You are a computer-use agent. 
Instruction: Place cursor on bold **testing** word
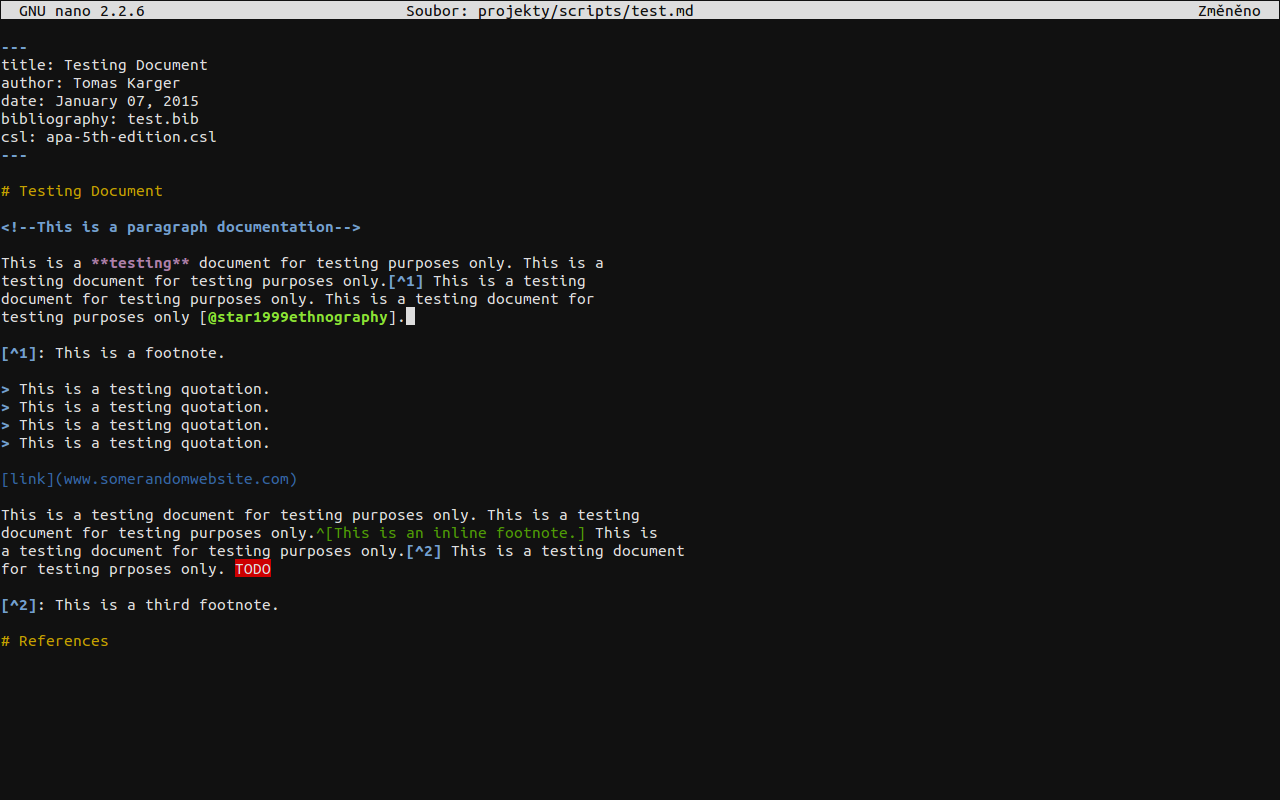tap(140, 263)
